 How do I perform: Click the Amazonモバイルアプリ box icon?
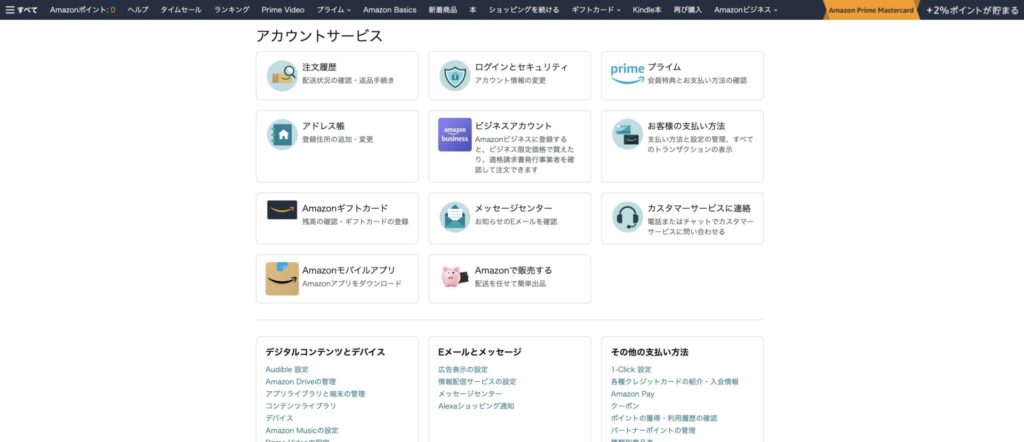[282, 279]
